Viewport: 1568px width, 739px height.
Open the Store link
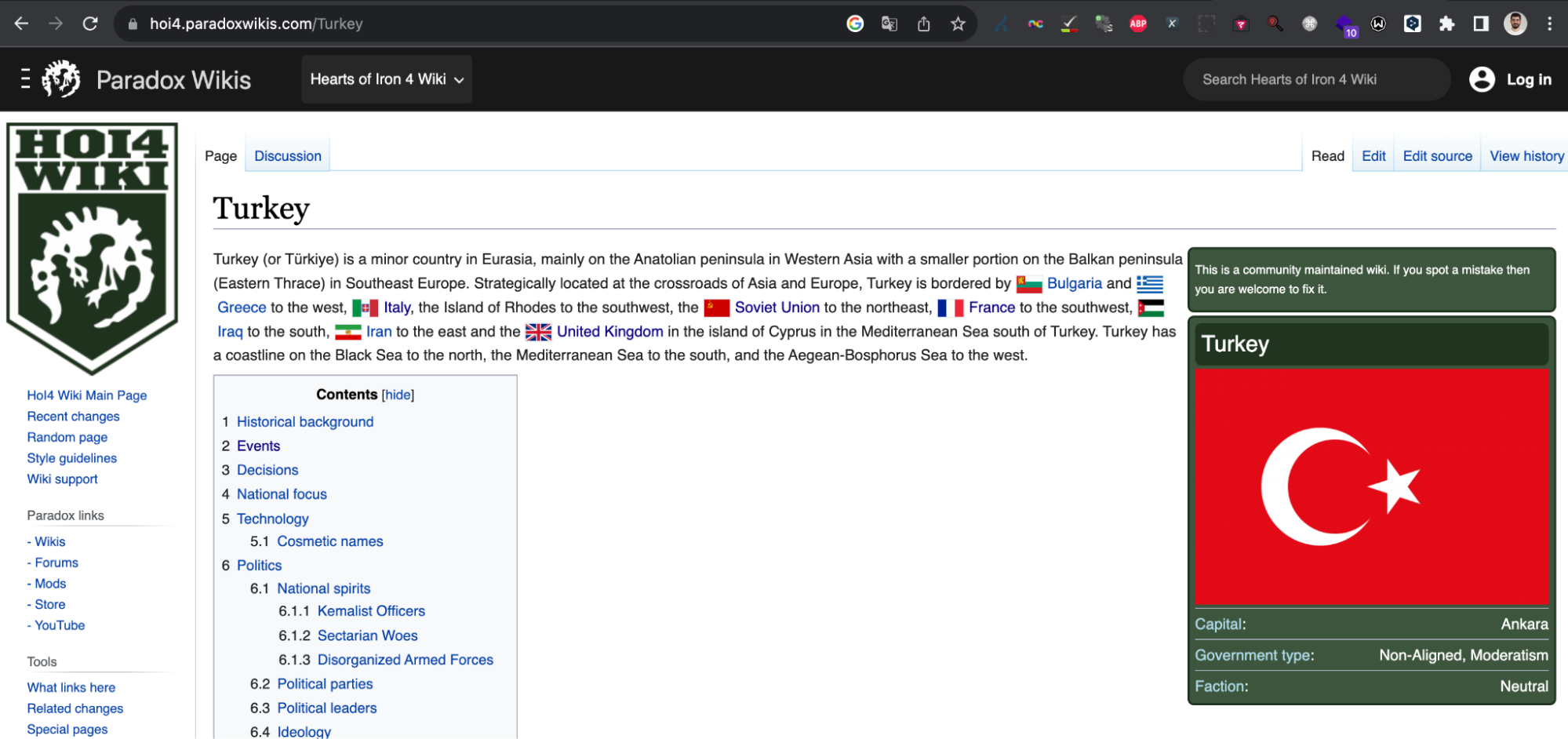[50, 605]
